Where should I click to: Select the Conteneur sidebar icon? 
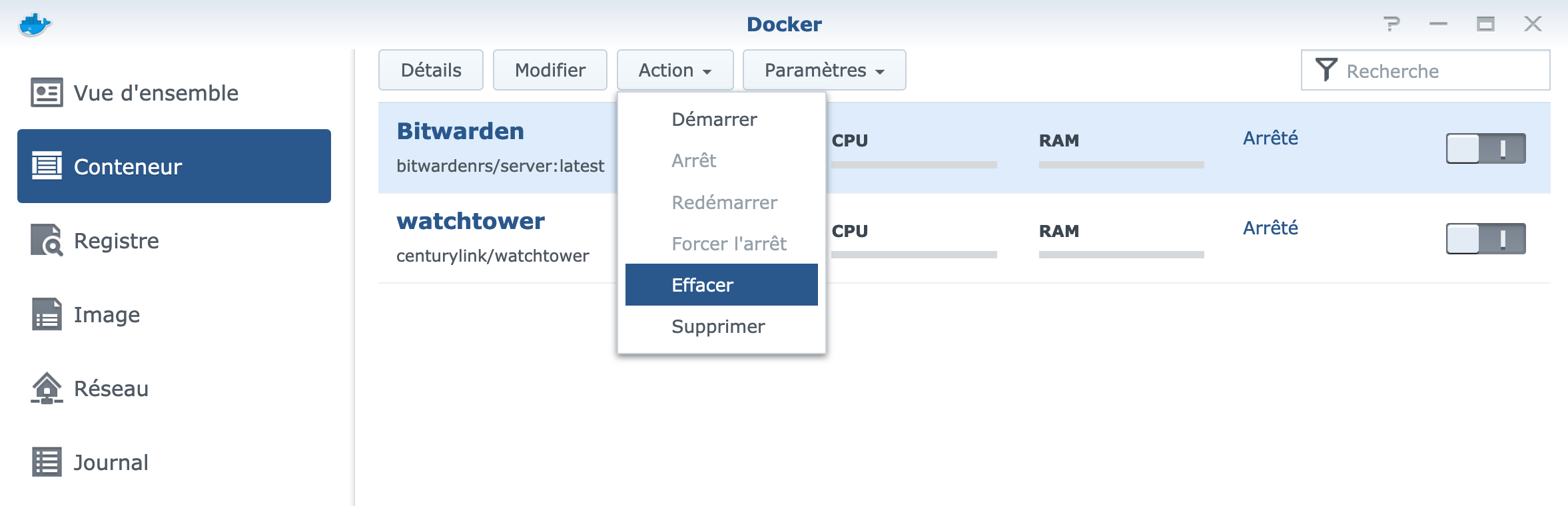[x=47, y=166]
